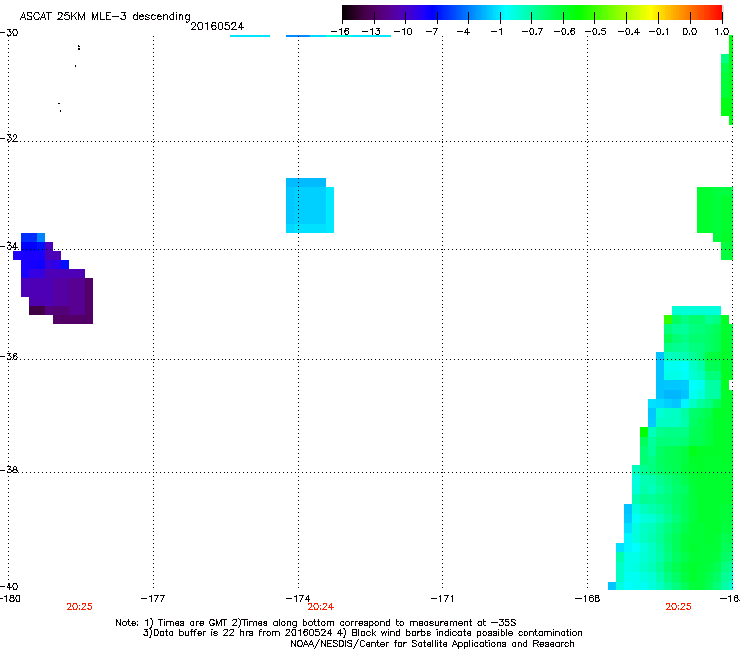
Task: Click the -34 latitude axis label
Action: [x=9, y=246]
